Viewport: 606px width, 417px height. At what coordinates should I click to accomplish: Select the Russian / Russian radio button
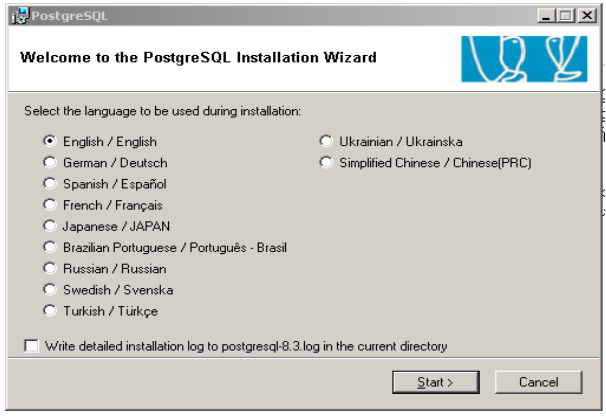click(50, 268)
